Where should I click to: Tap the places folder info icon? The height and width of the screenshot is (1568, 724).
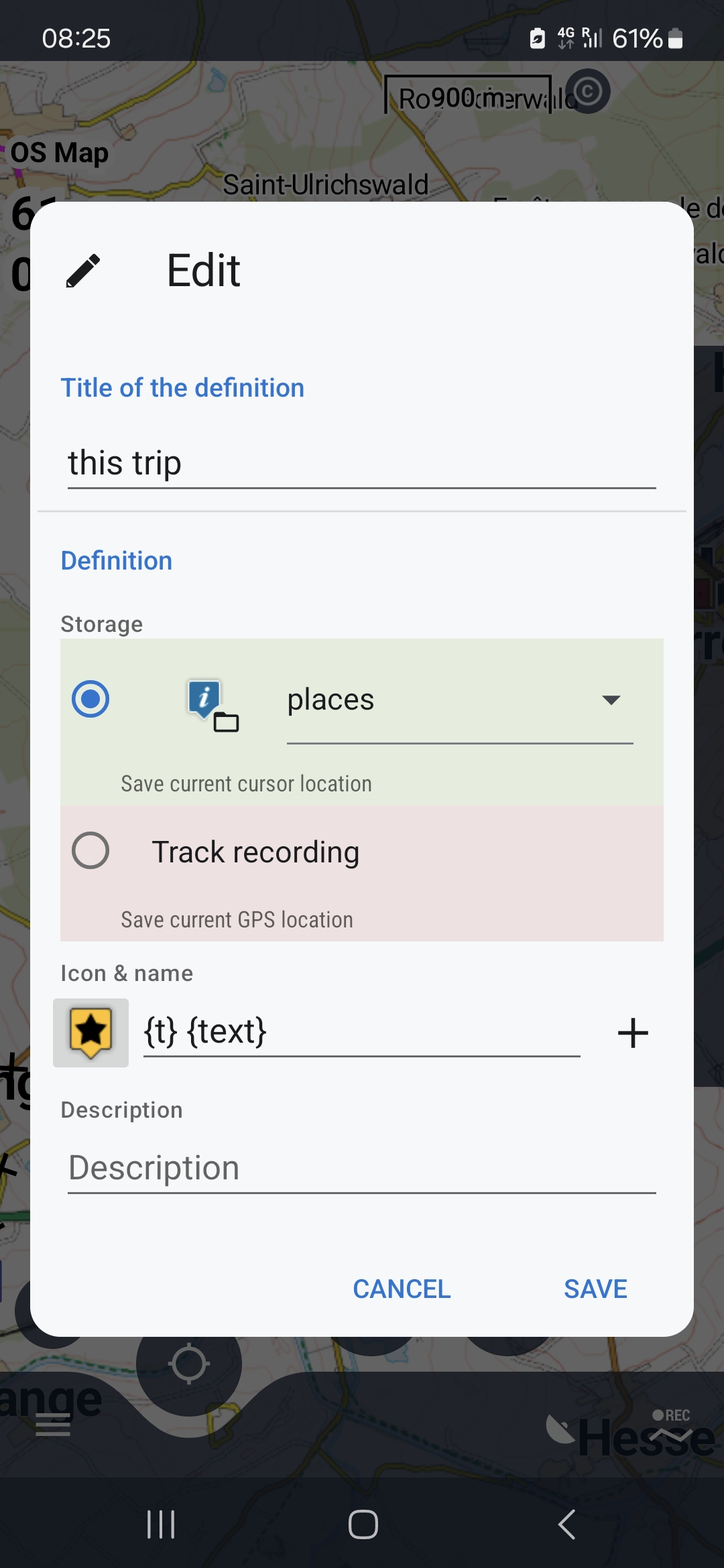(212, 704)
